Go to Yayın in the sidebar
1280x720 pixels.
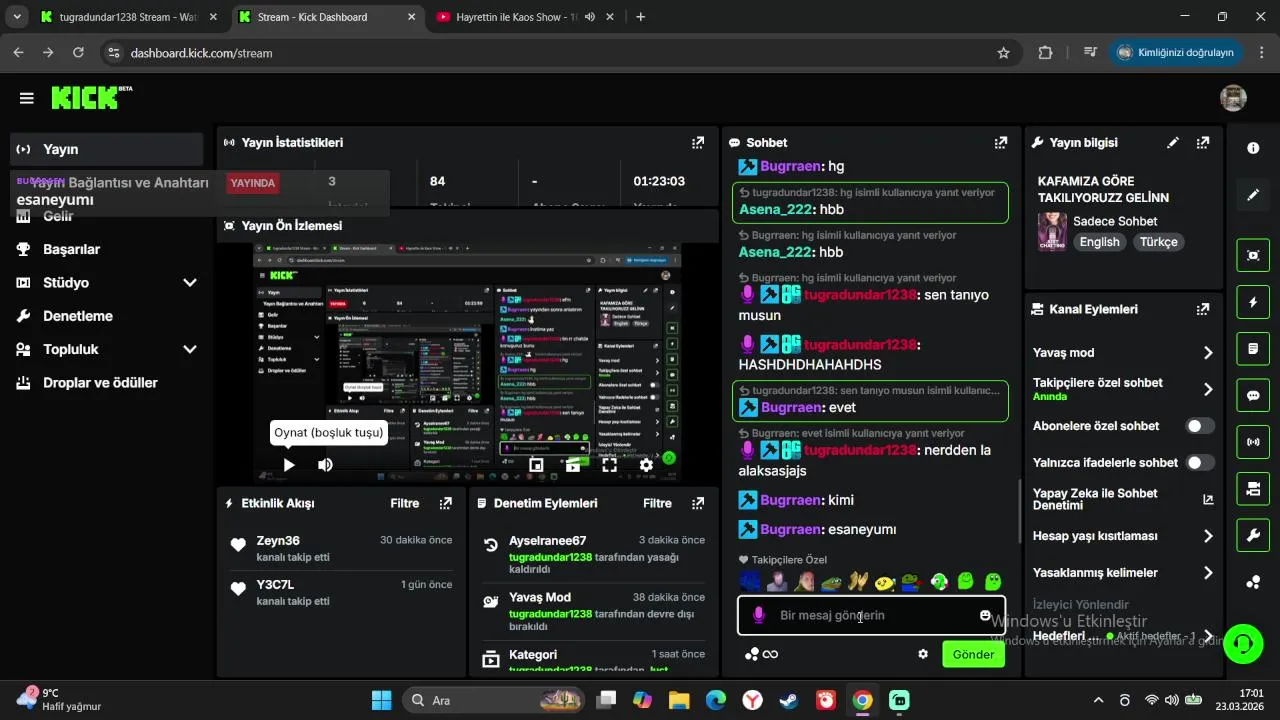pyautogui.click(x=107, y=149)
